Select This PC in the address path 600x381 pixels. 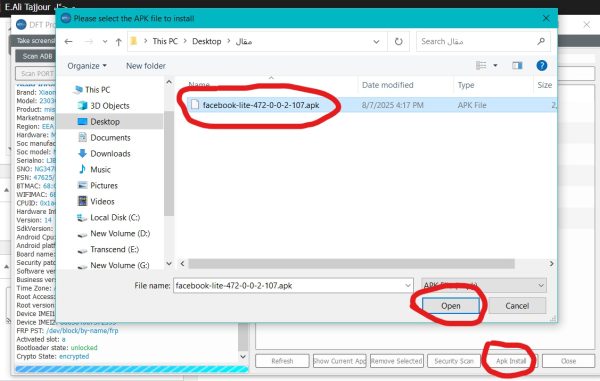(x=165, y=41)
